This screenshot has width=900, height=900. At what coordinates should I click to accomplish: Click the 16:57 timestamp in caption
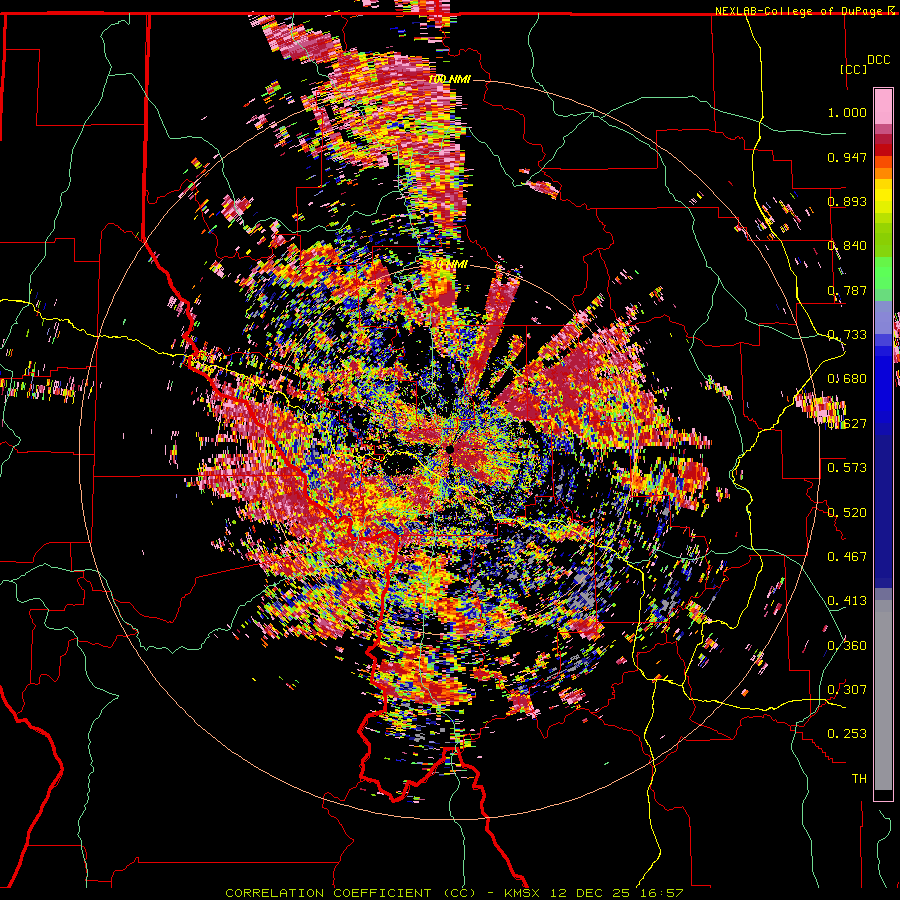click(664, 893)
